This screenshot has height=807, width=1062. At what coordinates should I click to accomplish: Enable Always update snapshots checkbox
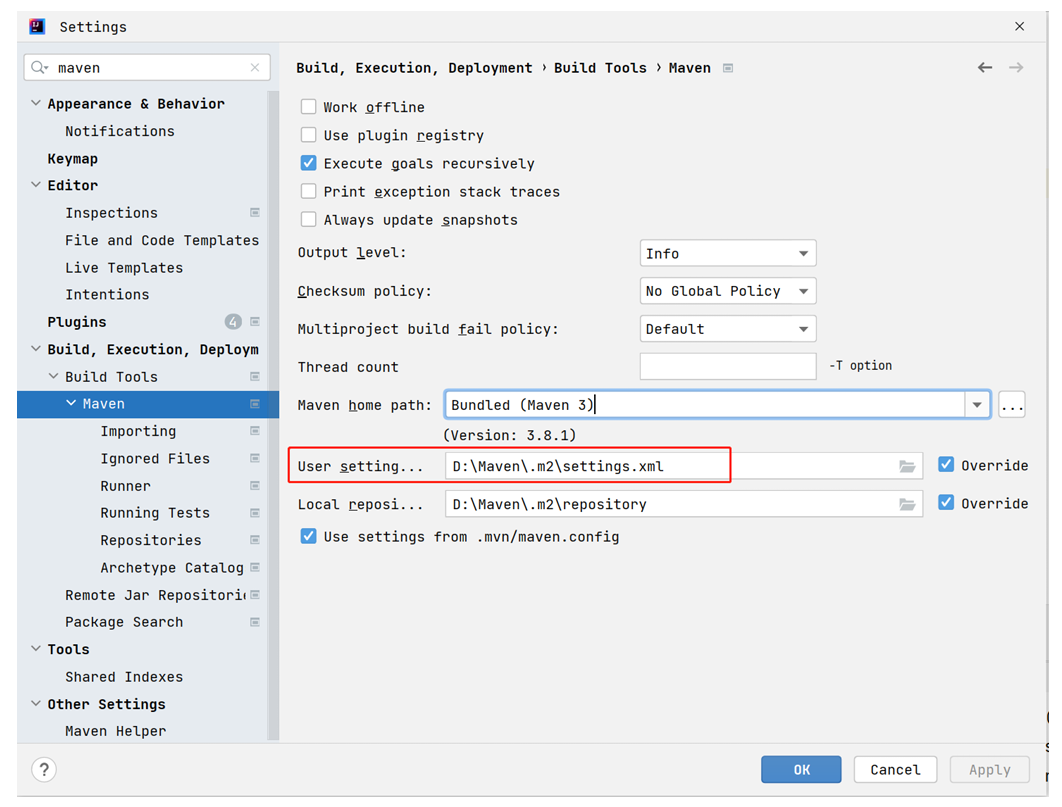click(308, 219)
